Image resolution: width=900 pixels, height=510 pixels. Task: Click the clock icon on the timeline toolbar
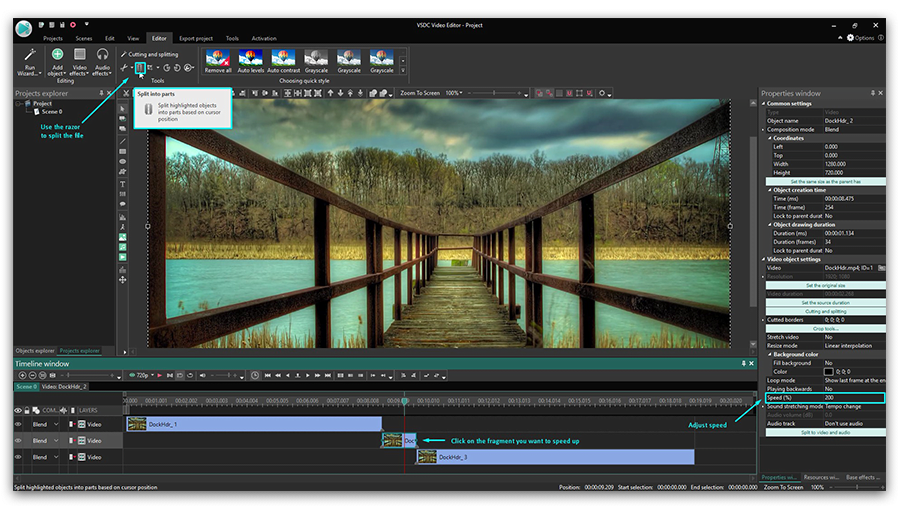[x=255, y=375]
